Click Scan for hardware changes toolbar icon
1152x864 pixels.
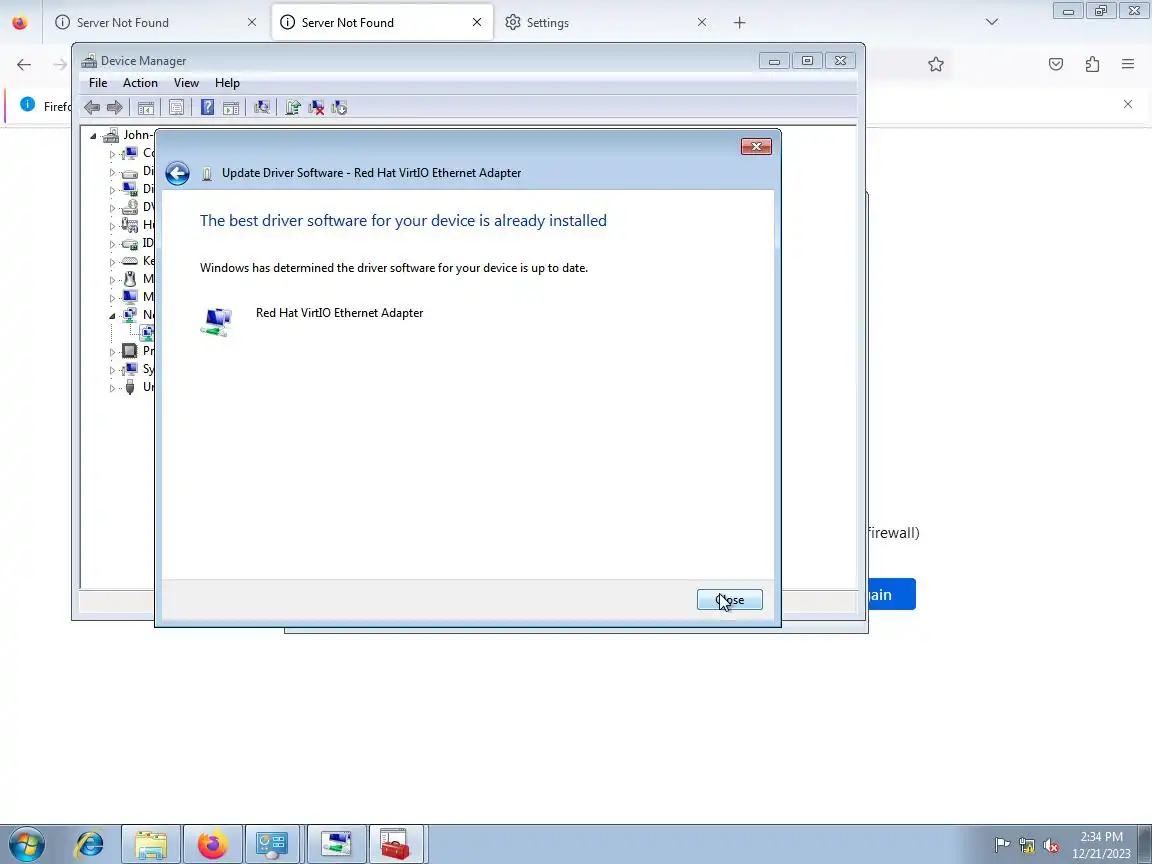tap(262, 108)
